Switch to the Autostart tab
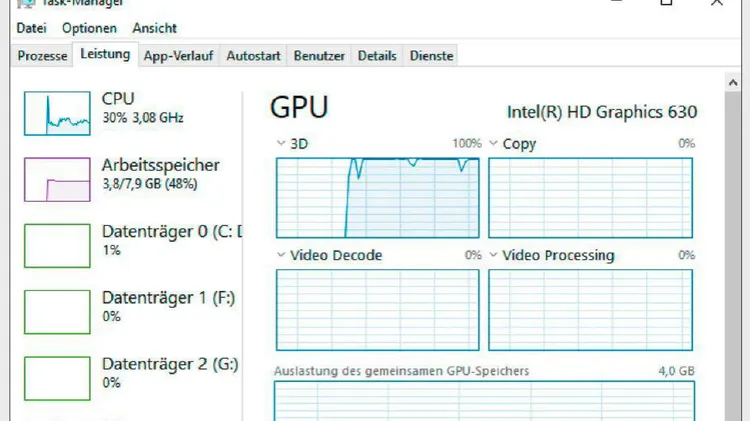 (254, 56)
